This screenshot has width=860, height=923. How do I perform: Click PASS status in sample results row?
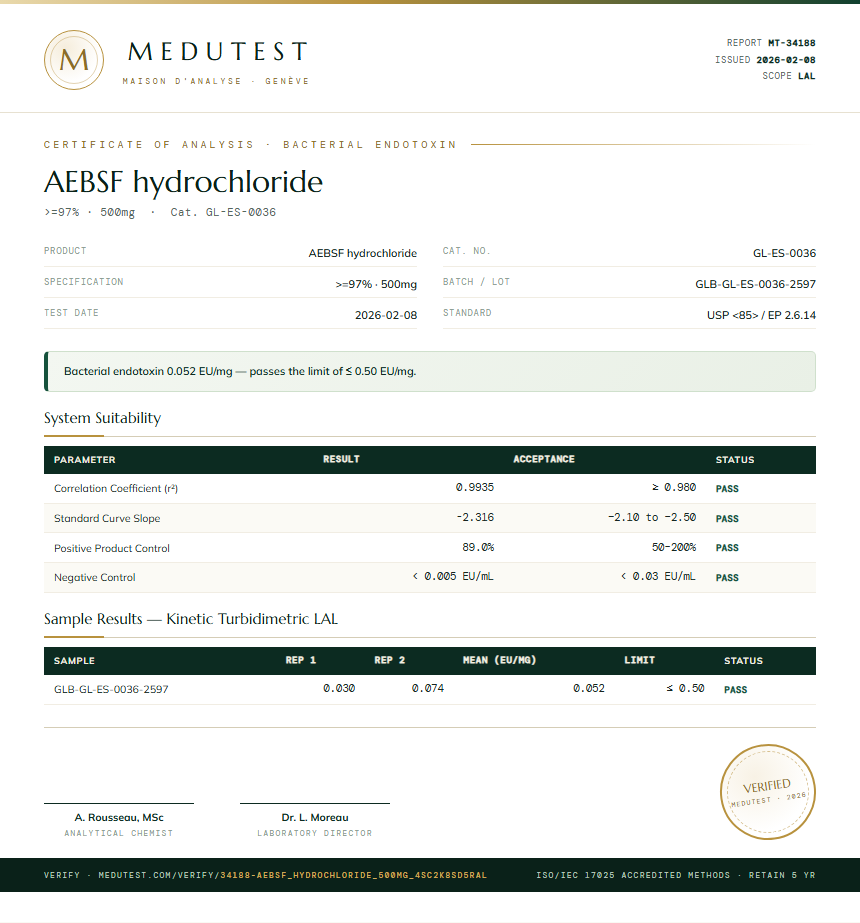coord(735,690)
